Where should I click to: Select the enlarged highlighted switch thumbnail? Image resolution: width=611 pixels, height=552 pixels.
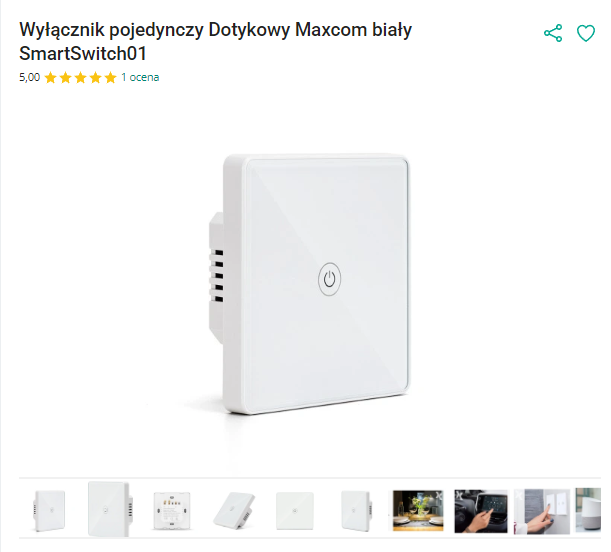point(110,509)
